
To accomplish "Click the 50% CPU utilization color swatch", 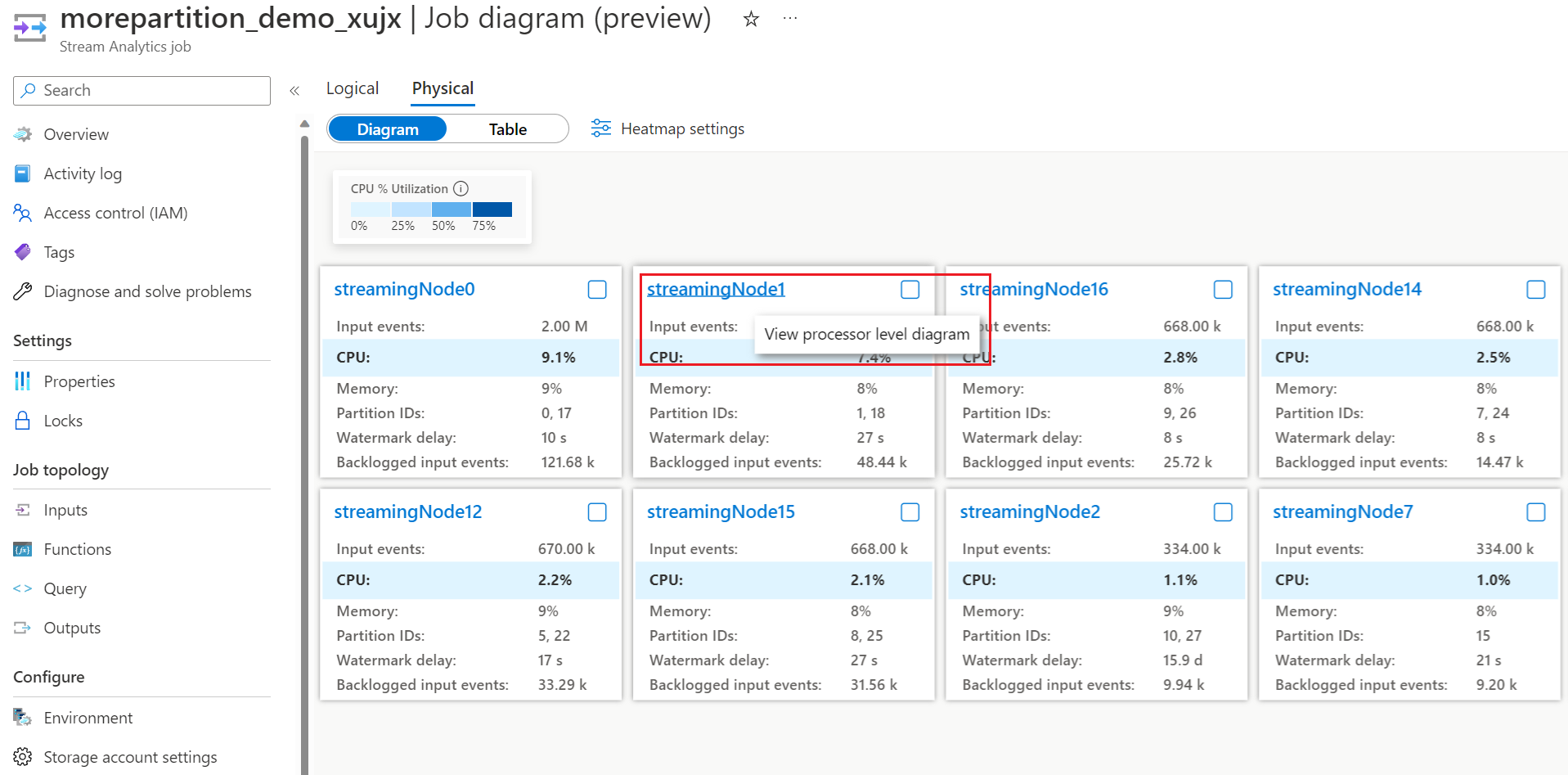I will pyautogui.click(x=452, y=210).
